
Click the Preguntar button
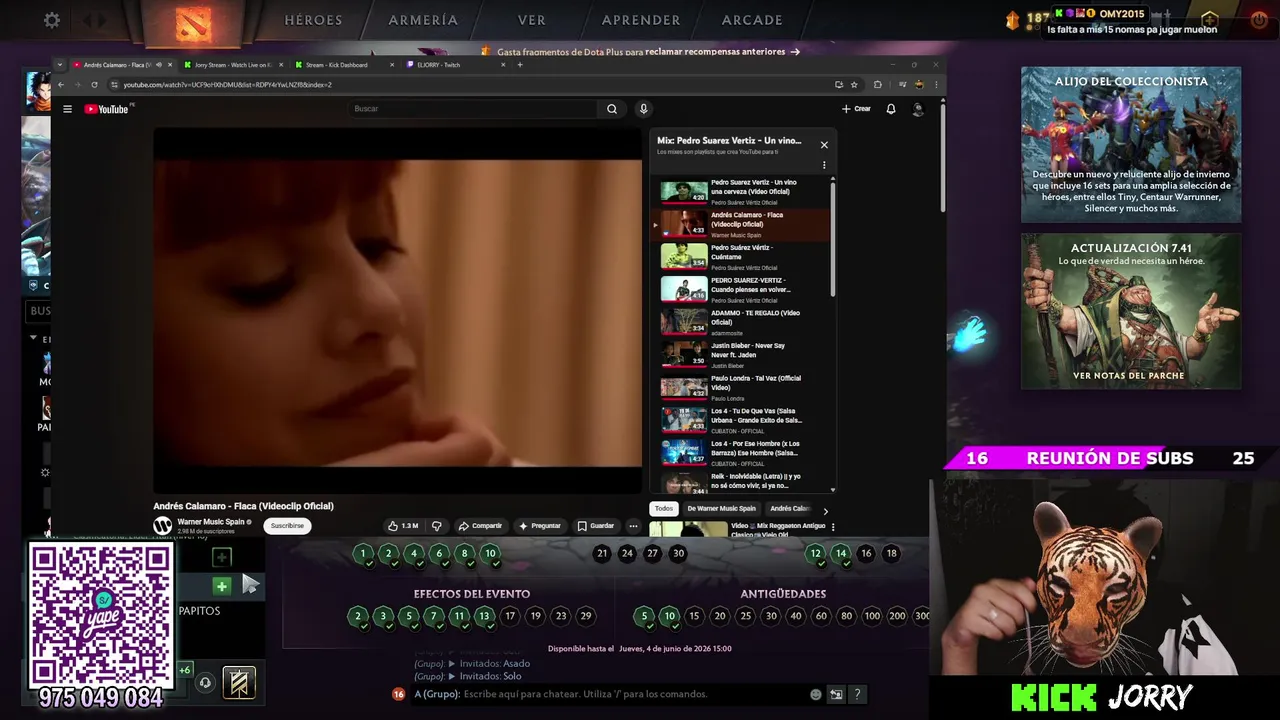(540, 525)
